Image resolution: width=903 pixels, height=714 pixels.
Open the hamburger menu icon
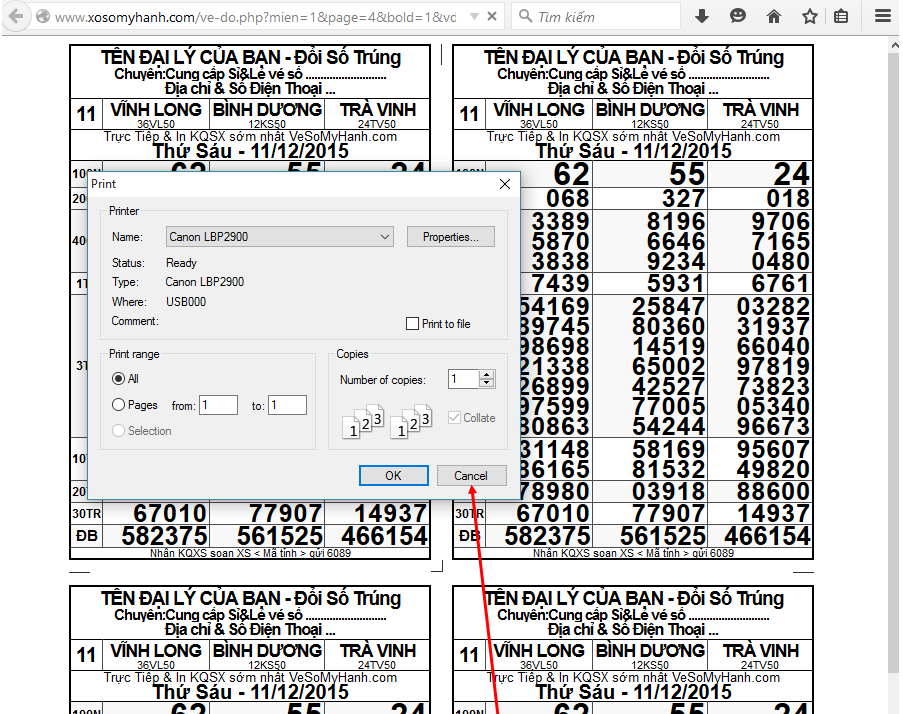tap(883, 16)
